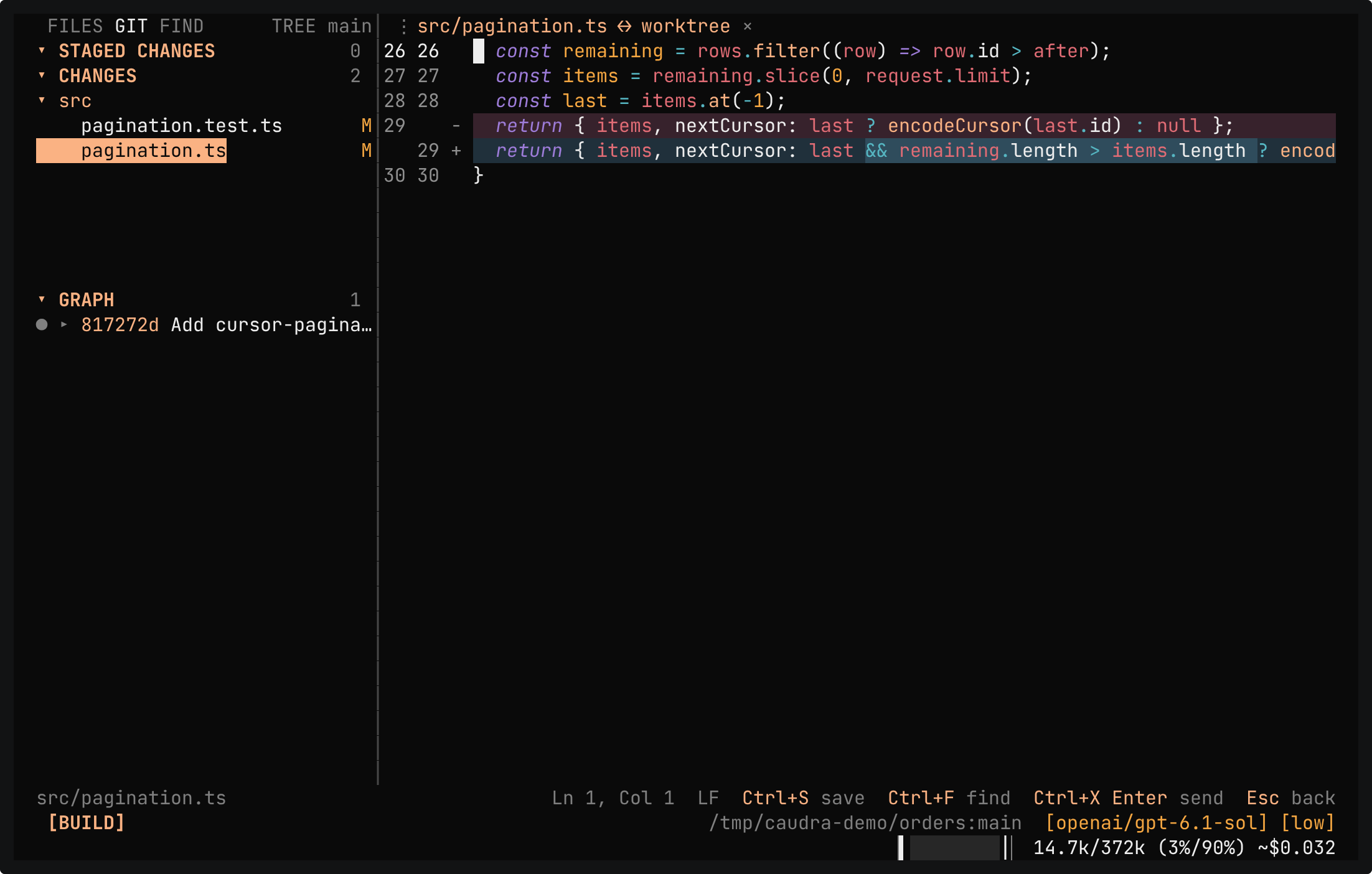The width and height of the screenshot is (1372, 874).
Task: Click the Ctrl+F find shortcut
Action: point(949,798)
